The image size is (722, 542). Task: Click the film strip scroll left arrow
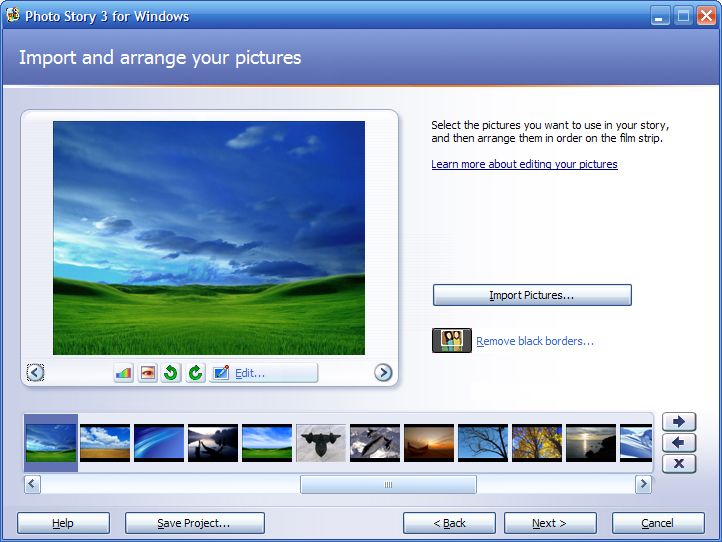(x=32, y=484)
